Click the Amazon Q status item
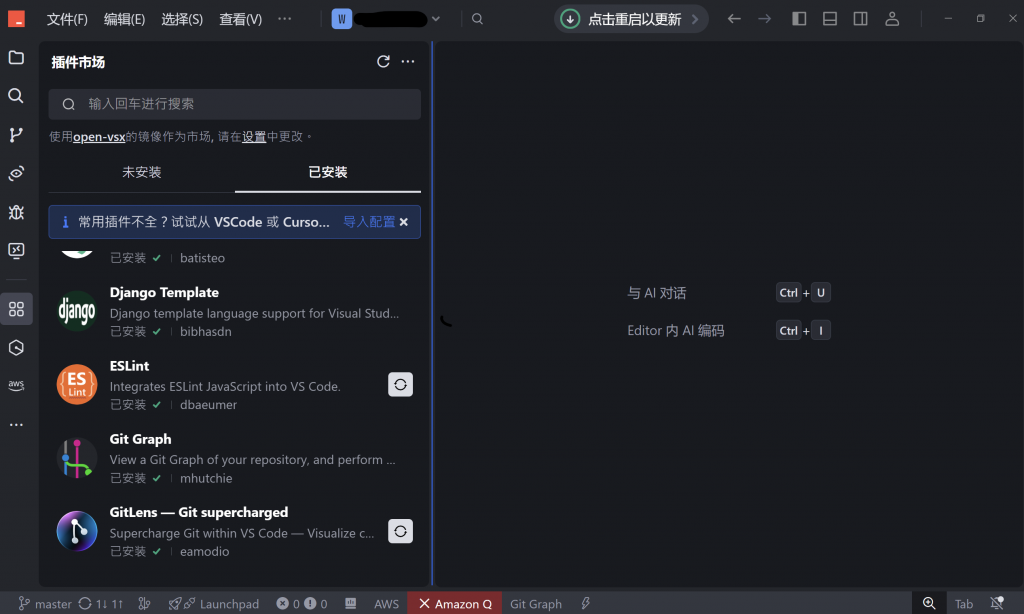The height and width of the screenshot is (614, 1024). [455, 604]
